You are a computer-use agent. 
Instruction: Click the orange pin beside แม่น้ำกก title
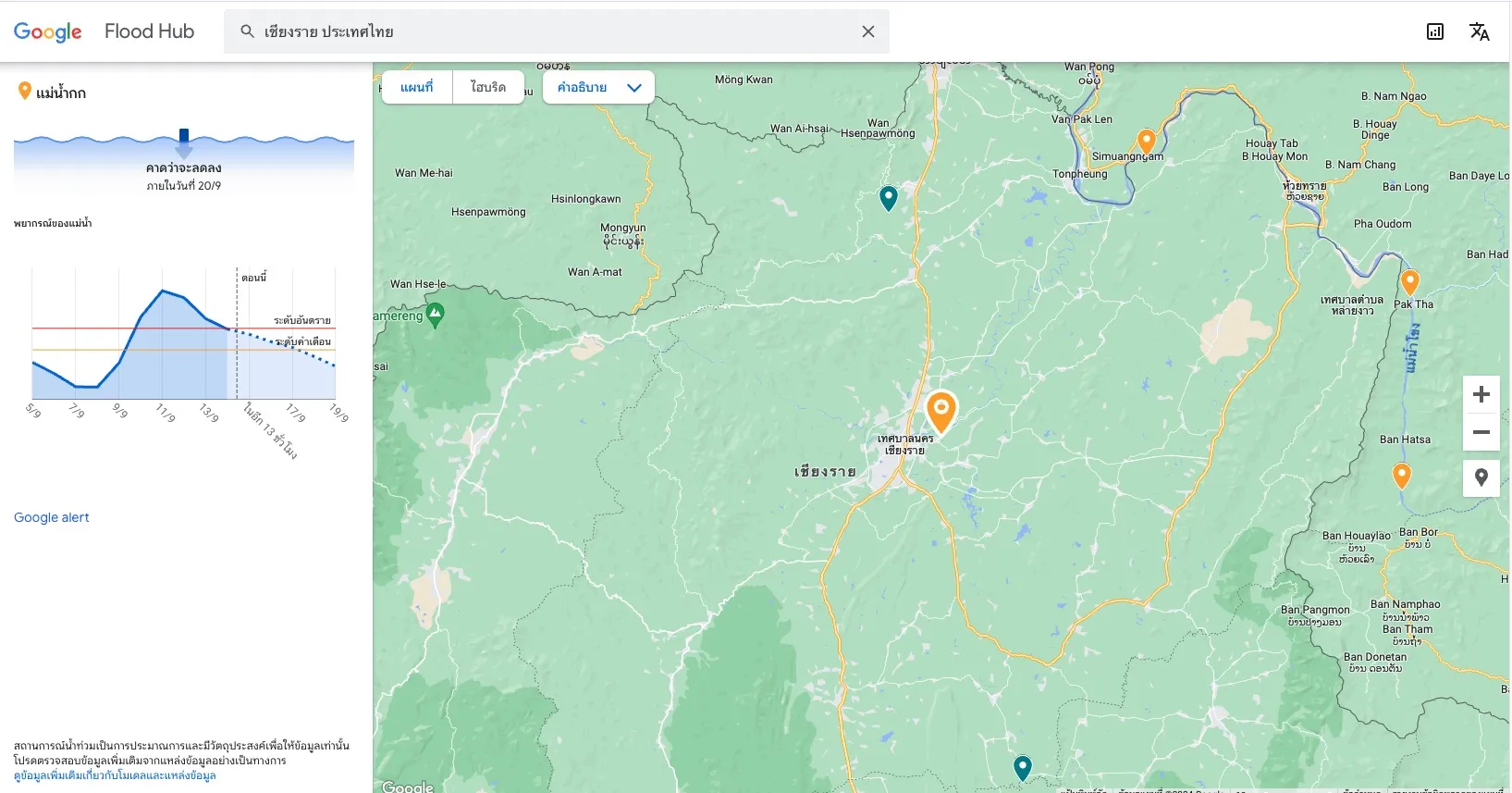tap(25, 91)
